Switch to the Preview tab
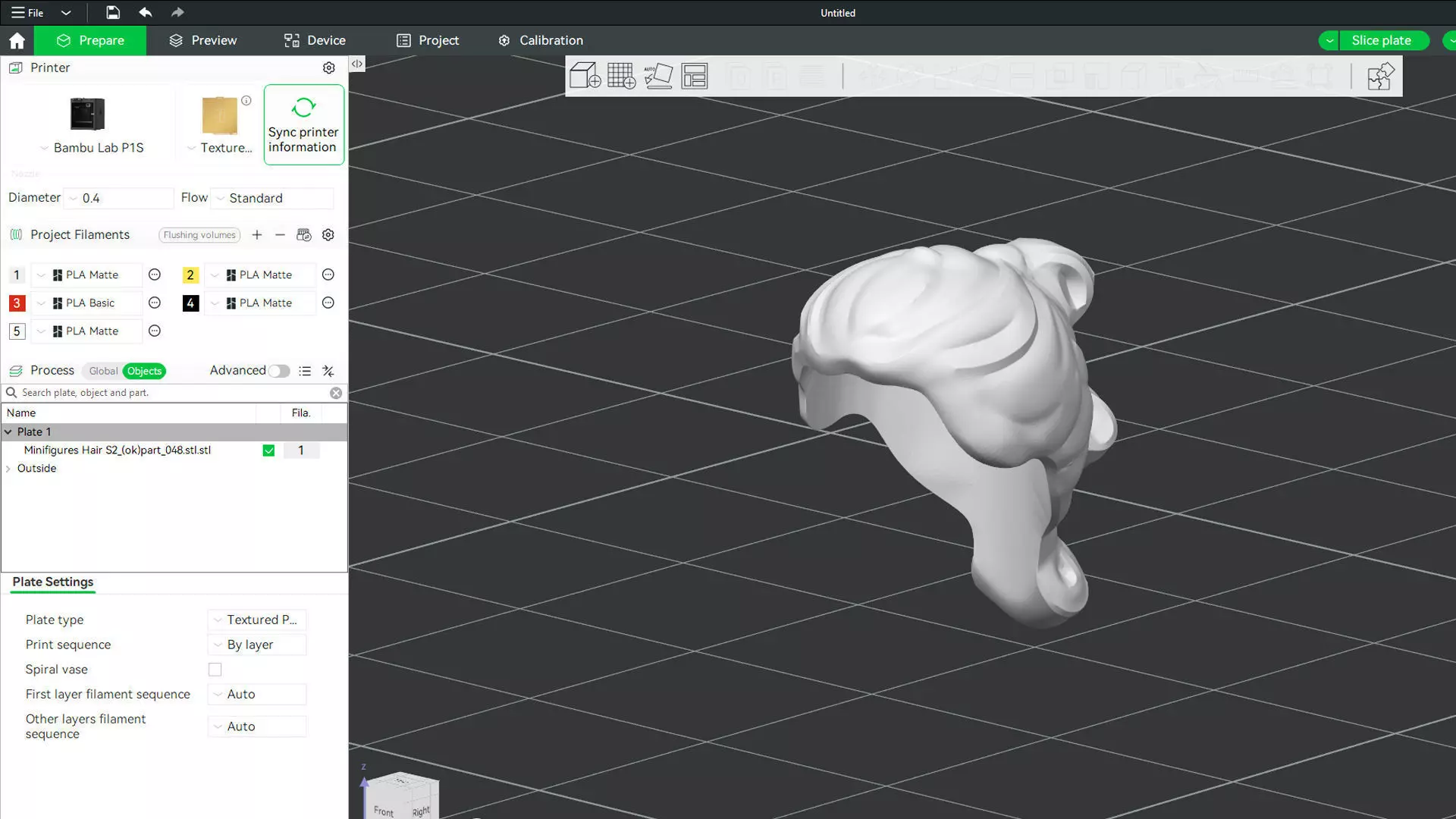Screen dimensions: 1456x819 pyautogui.click(x=202, y=40)
